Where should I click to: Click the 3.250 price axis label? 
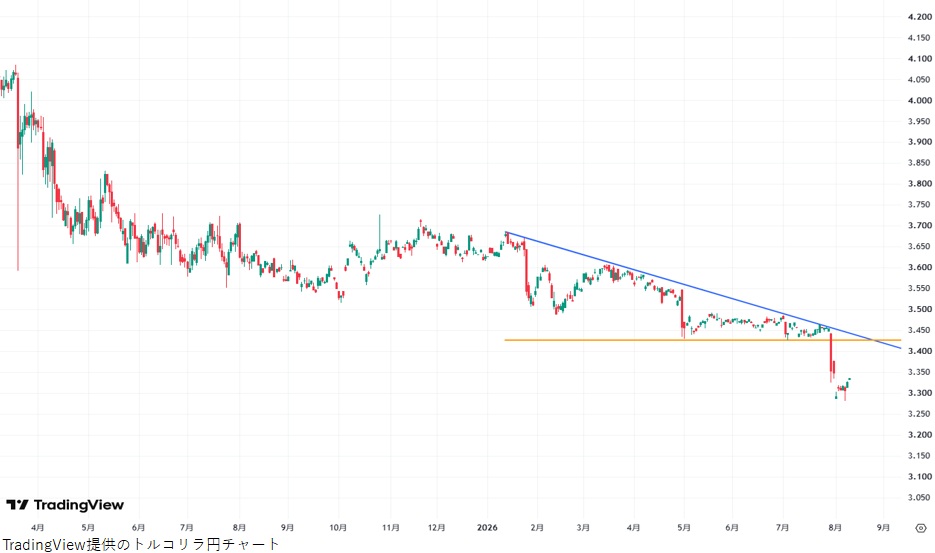(x=919, y=413)
